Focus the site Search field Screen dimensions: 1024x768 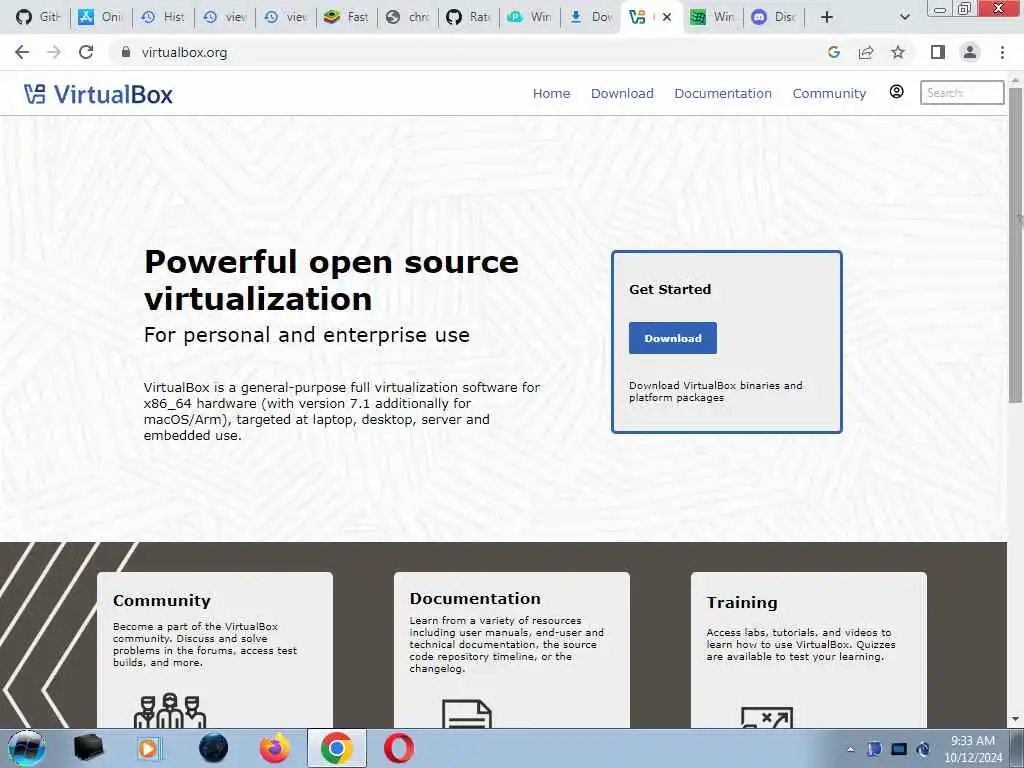(962, 92)
